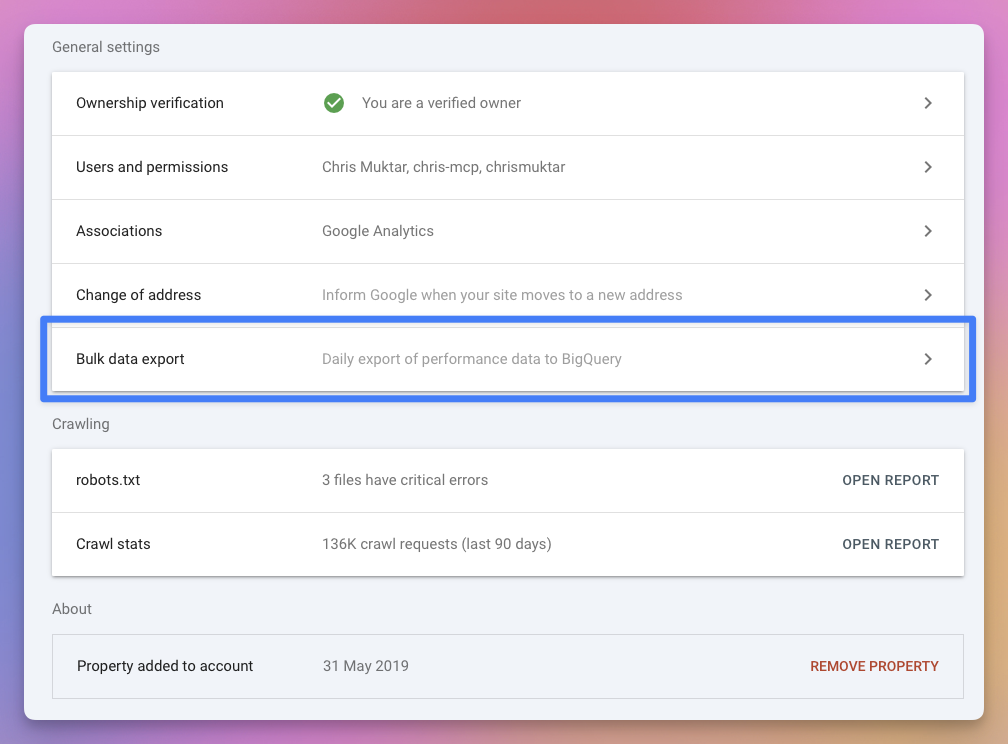Open the robots.txt report
This screenshot has height=744, width=1008.
tap(890, 480)
